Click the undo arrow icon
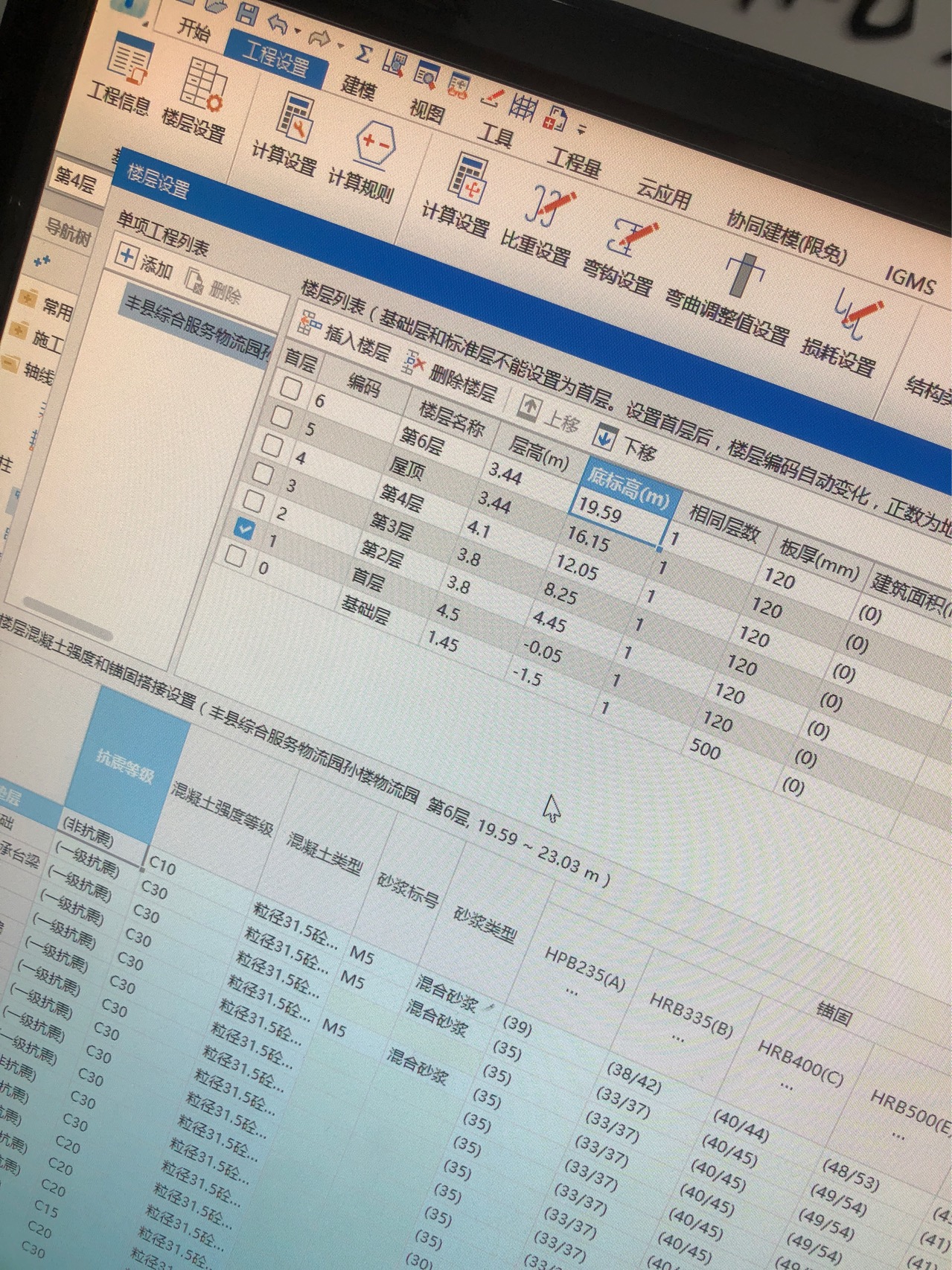 pyautogui.click(x=278, y=23)
